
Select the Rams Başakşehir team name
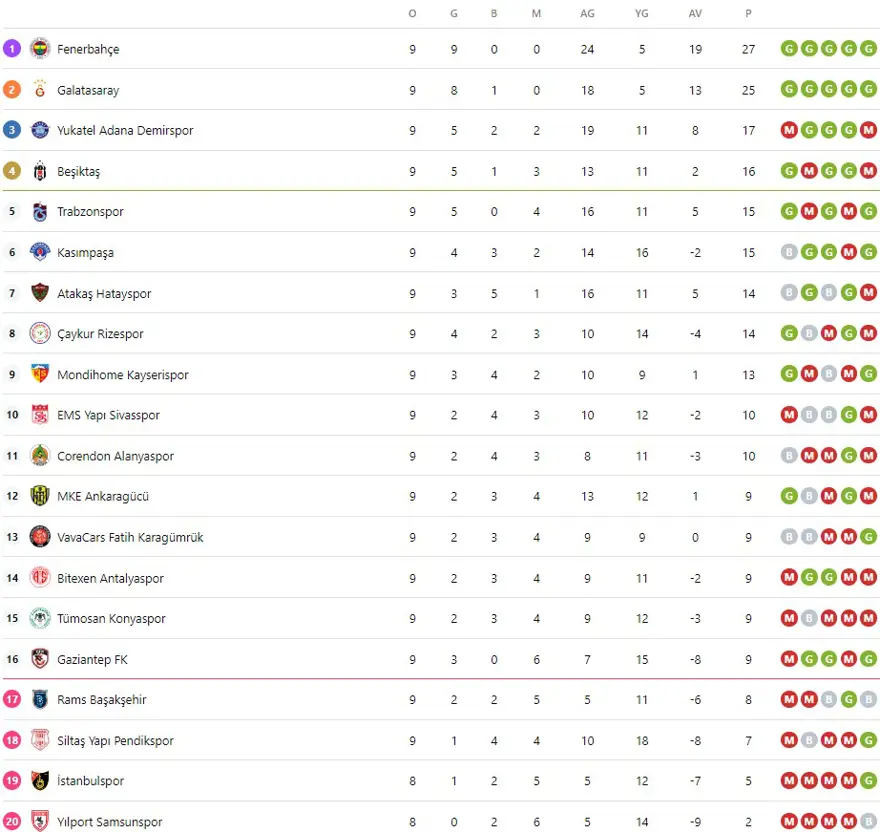[x=102, y=700]
